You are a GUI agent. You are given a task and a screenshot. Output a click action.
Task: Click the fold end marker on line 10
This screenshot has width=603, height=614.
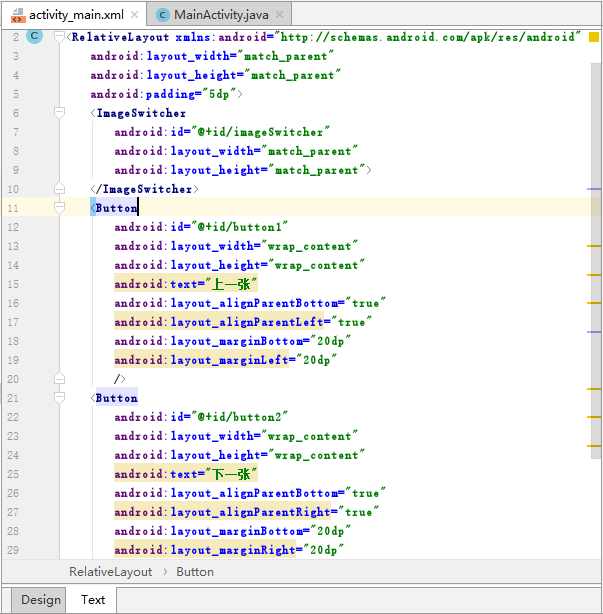coord(59,188)
